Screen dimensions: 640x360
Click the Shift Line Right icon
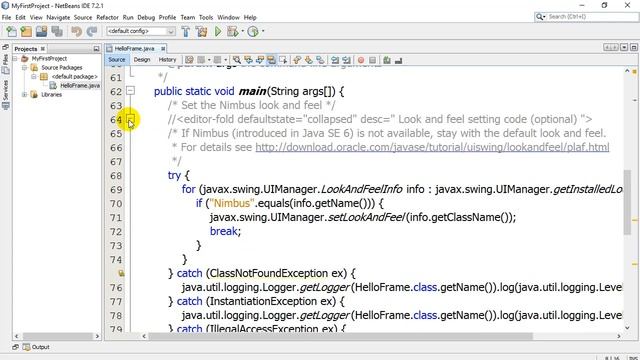coord(347,60)
